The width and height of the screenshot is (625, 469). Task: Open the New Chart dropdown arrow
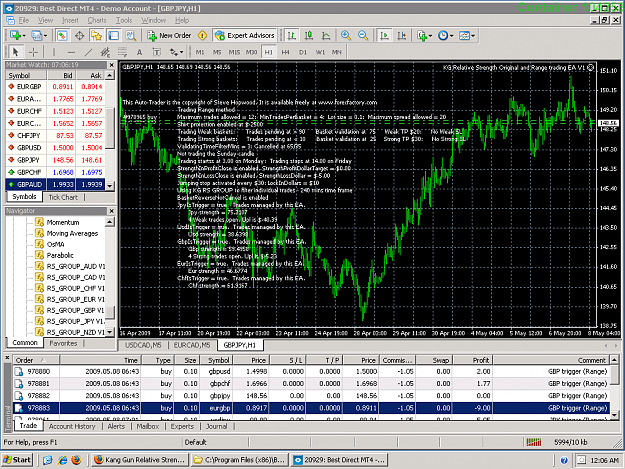[24, 36]
